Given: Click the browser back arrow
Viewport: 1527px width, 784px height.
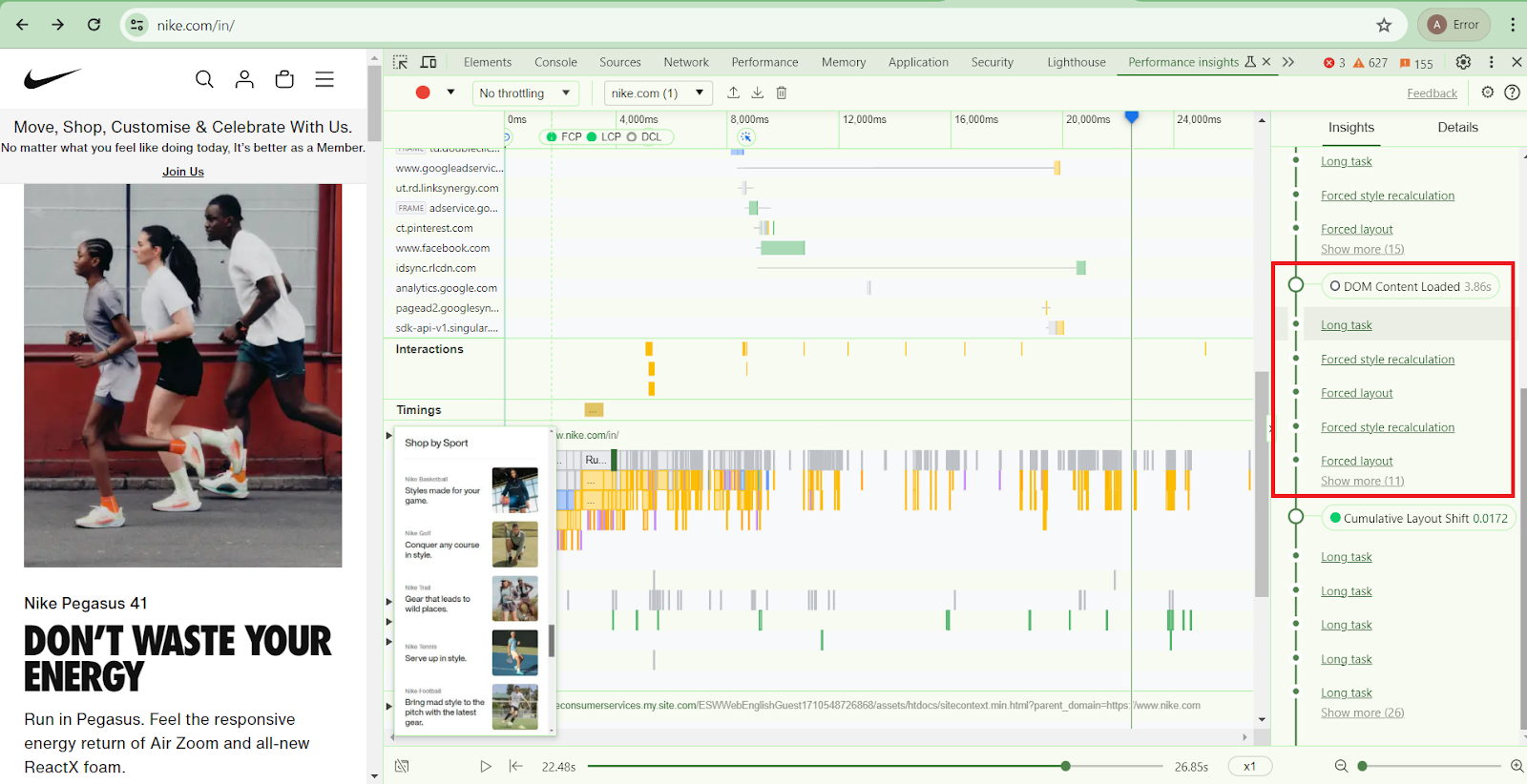Looking at the screenshot, I should [23, 25].
